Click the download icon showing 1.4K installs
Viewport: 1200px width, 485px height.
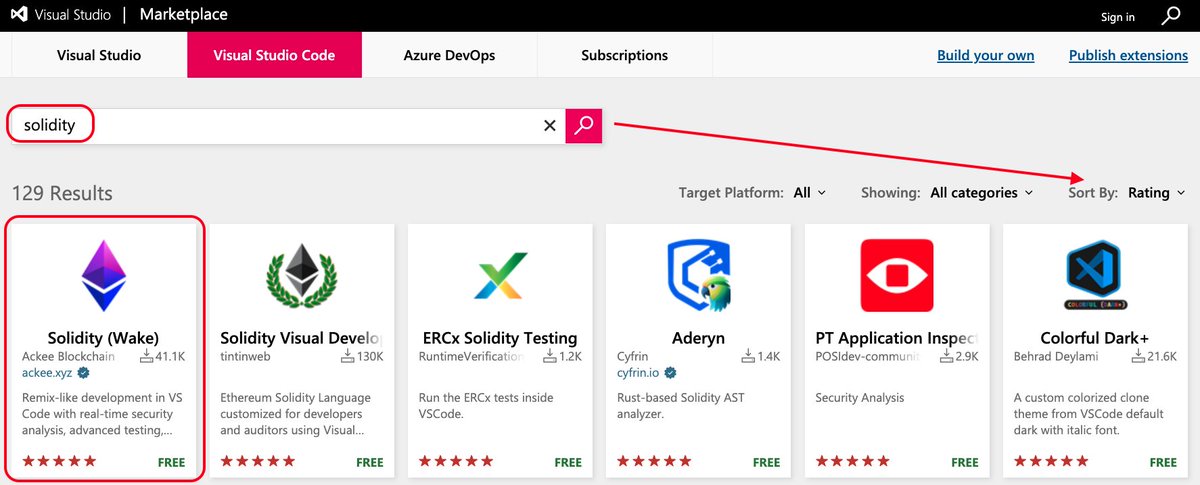747,356
